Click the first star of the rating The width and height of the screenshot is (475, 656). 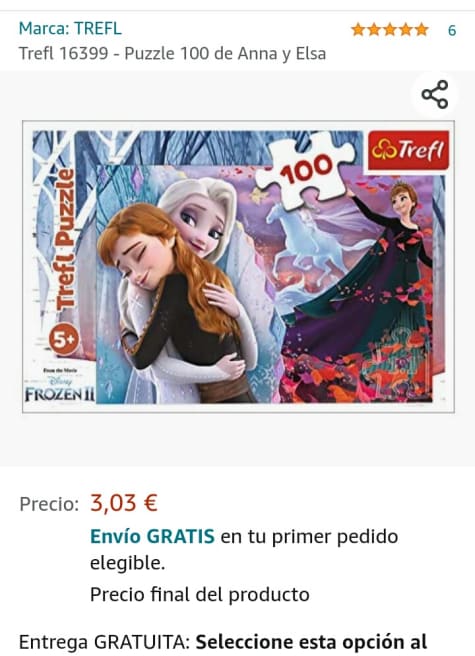[358, 30]
